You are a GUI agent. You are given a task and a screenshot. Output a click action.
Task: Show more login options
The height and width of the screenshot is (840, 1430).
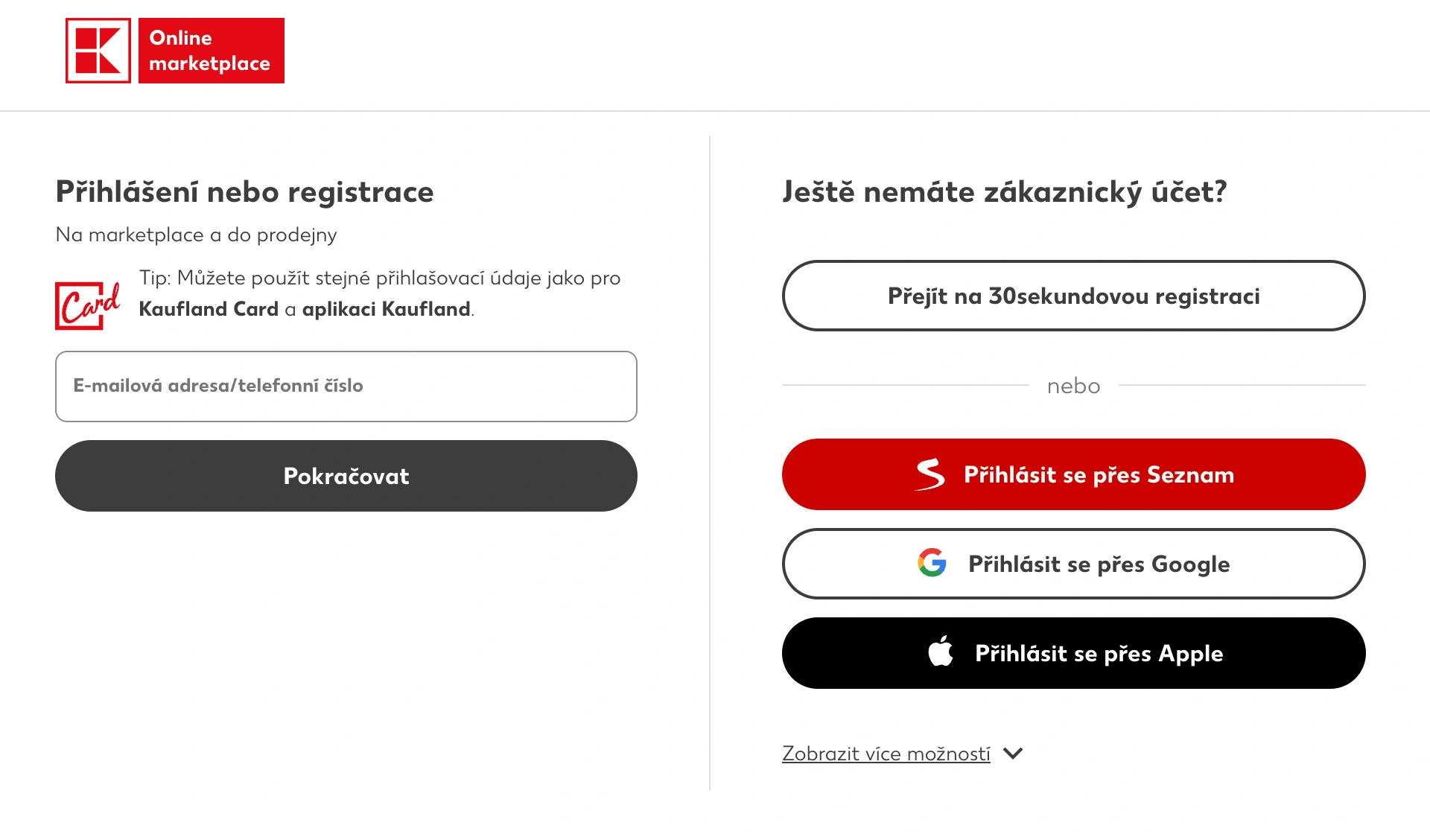click(x=885, y=753)
